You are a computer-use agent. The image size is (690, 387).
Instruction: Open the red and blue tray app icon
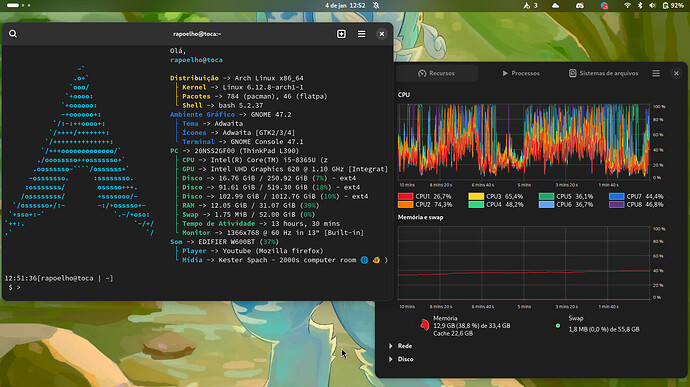tap(604, 5)
